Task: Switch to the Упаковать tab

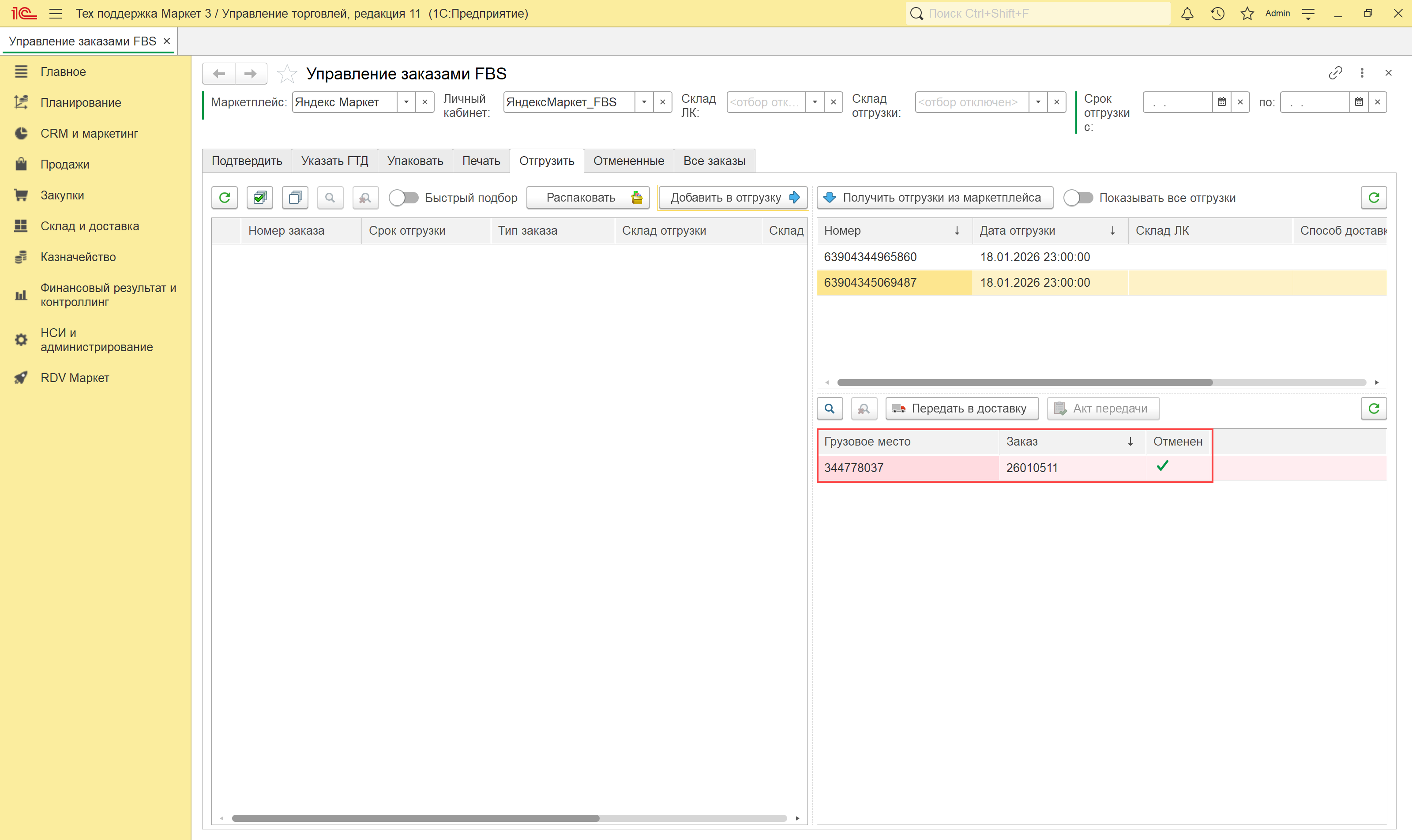Action: point(415,161)
